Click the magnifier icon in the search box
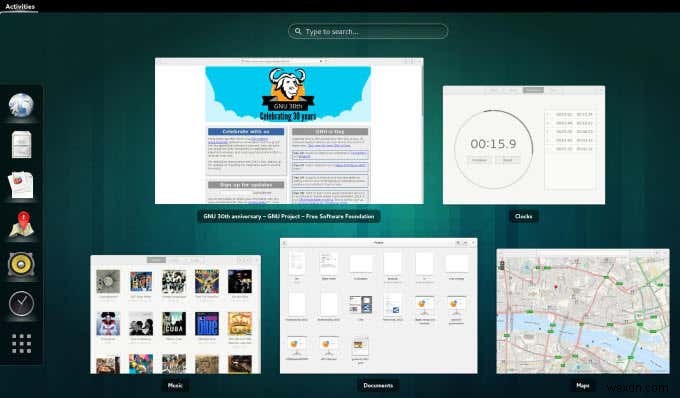680x398 pixels. tap(298, 31)
